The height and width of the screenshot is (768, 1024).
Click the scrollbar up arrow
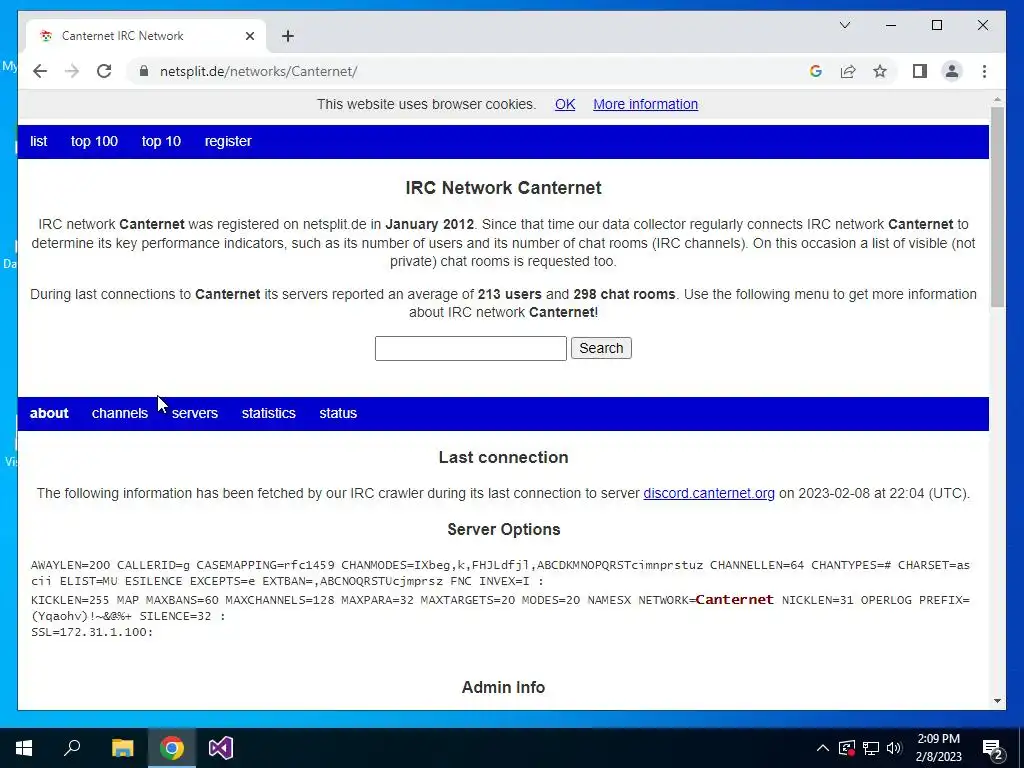pos(997,100)
